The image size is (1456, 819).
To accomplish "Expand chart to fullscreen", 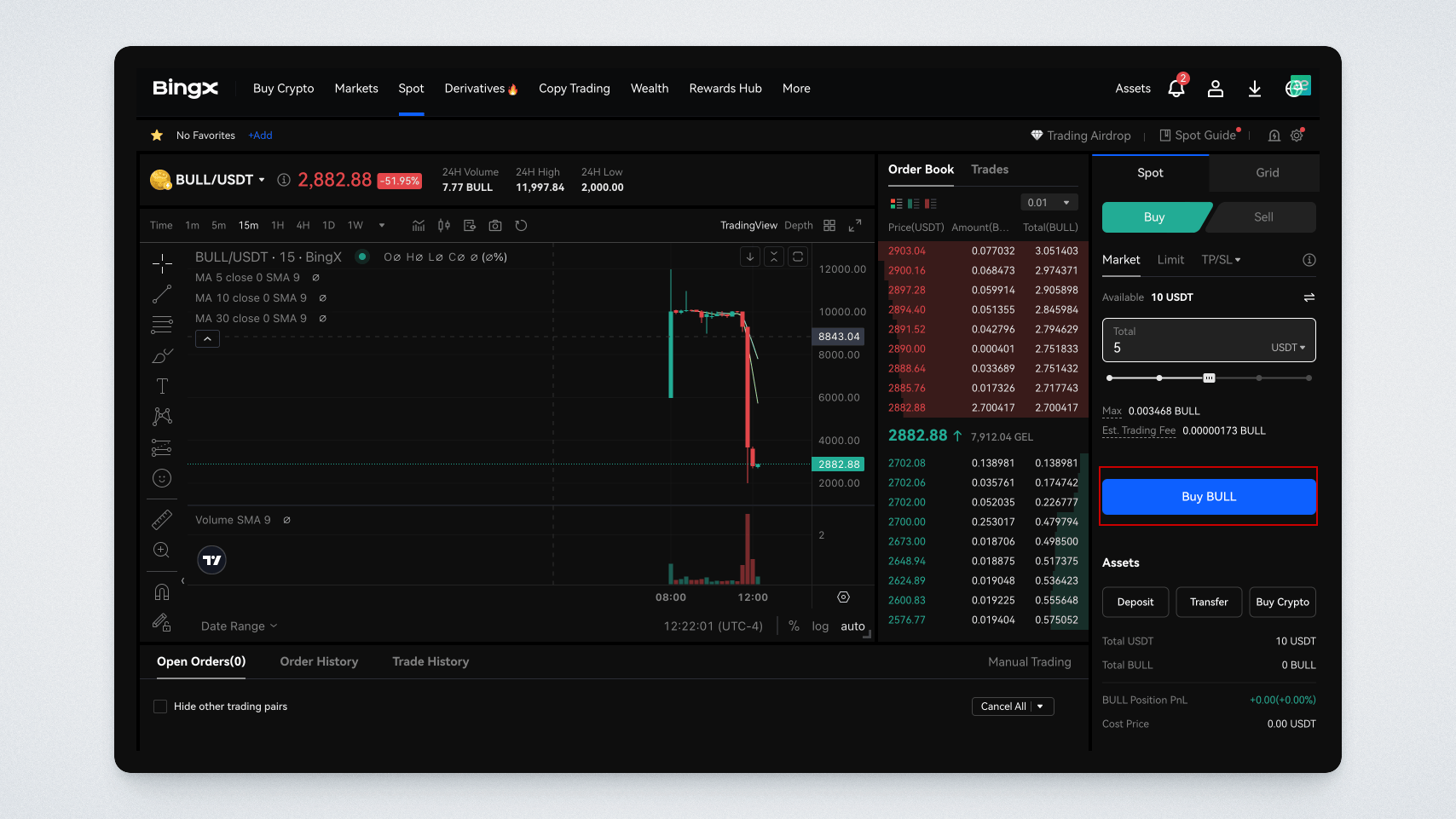I will click(x=855, y=226).
